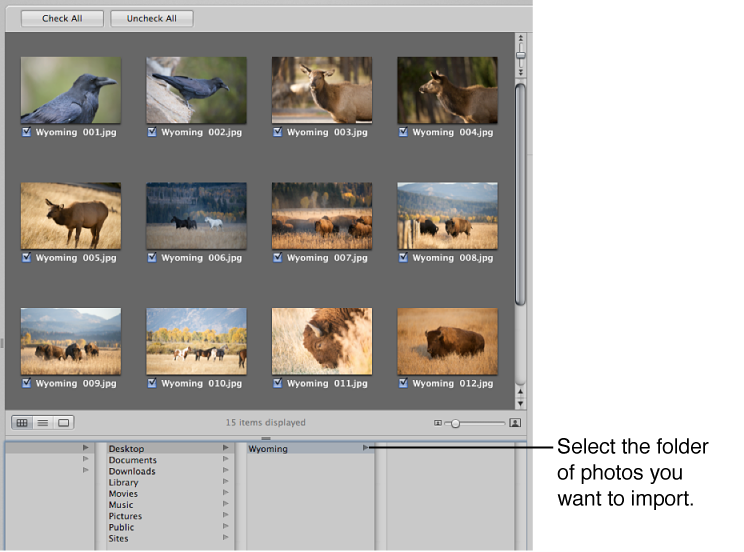The width and height of the screenshot is (744, 552).
Task: Select the Sites folder
Action: click(x=170, y=538)
